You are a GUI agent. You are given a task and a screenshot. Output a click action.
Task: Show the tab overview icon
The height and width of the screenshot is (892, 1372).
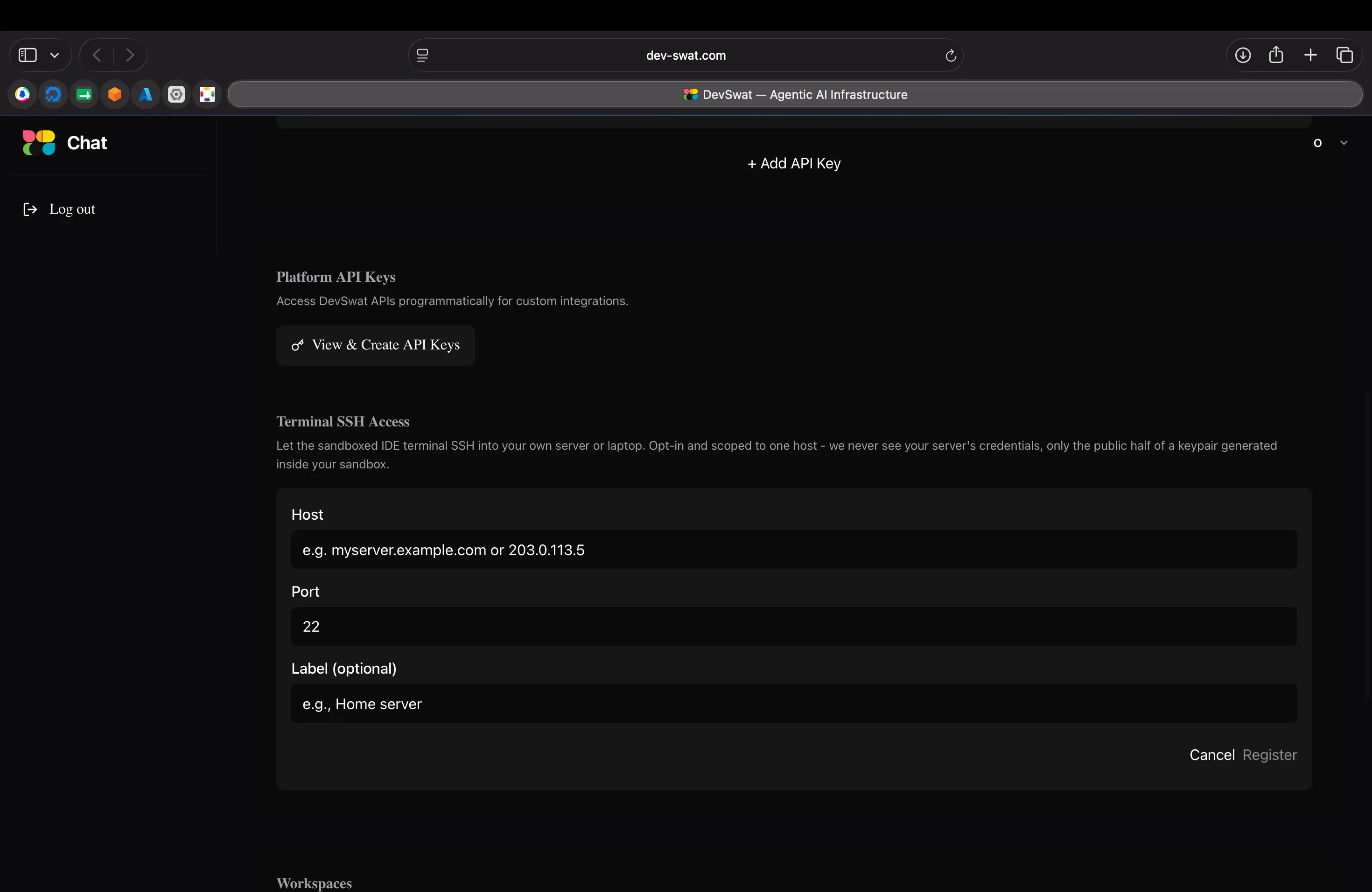1344,56
